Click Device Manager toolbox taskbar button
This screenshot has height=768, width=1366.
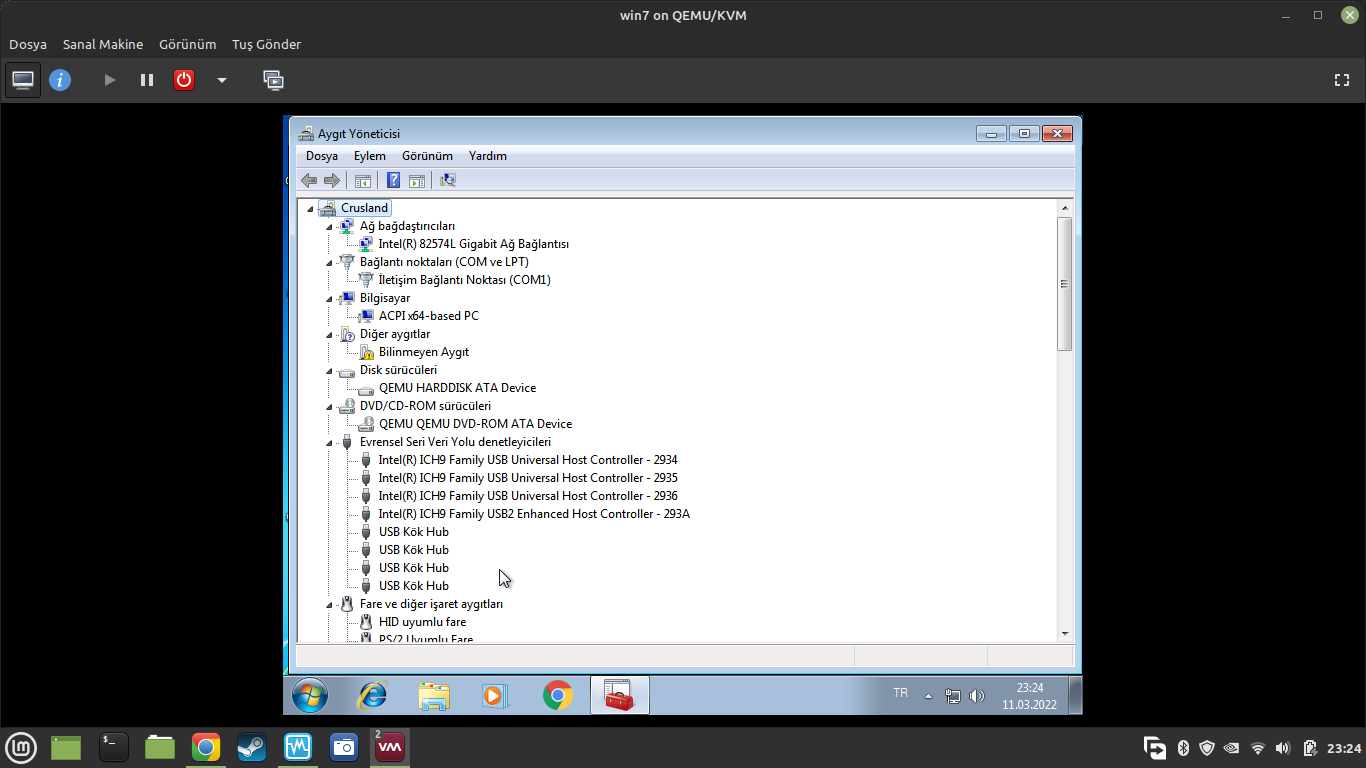620,695
